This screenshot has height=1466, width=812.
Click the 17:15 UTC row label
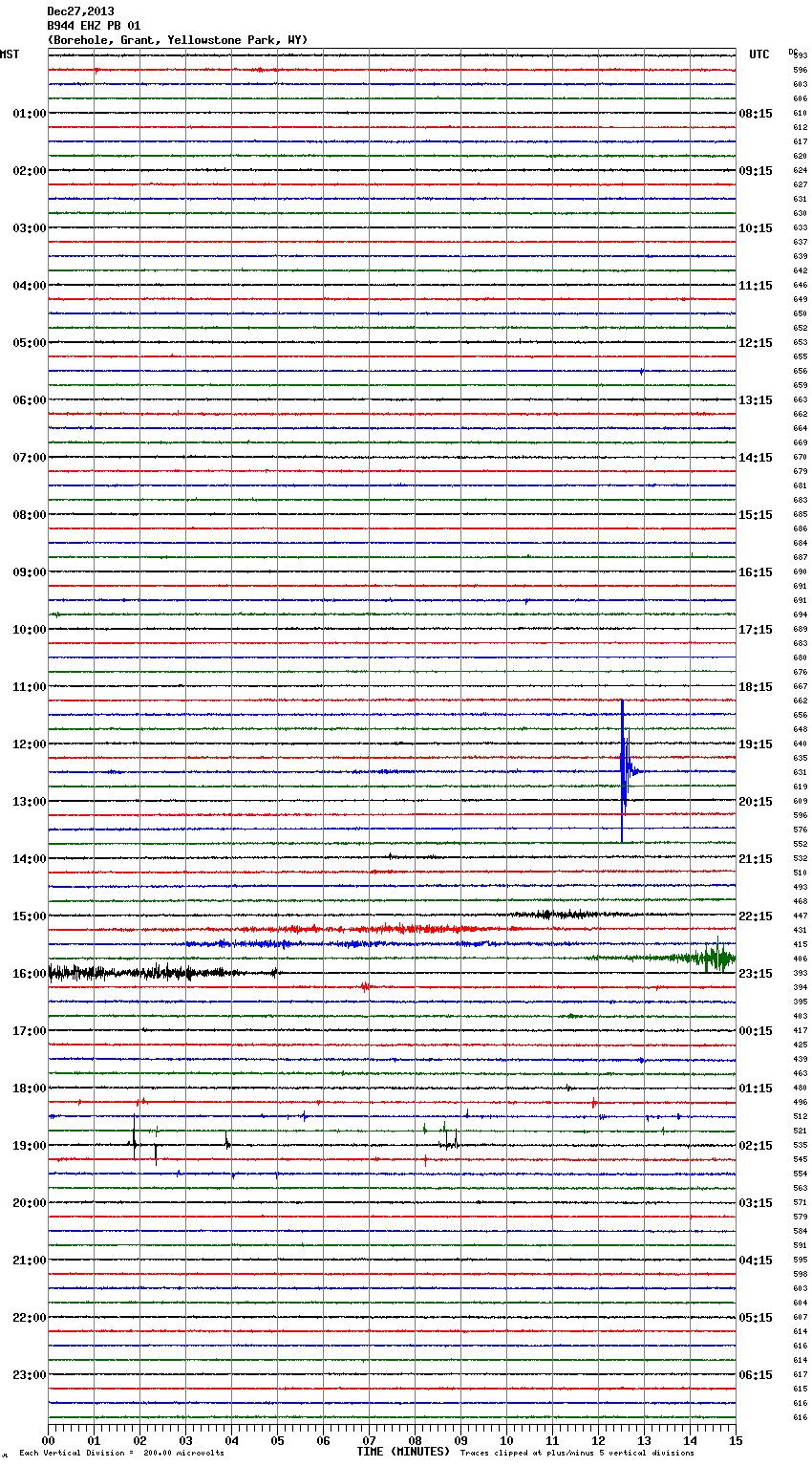click(756, 630)
